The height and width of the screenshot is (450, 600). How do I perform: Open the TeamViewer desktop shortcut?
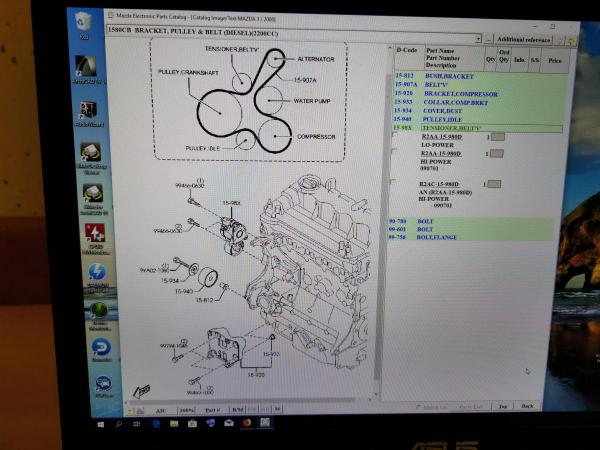tap(100, 348)
